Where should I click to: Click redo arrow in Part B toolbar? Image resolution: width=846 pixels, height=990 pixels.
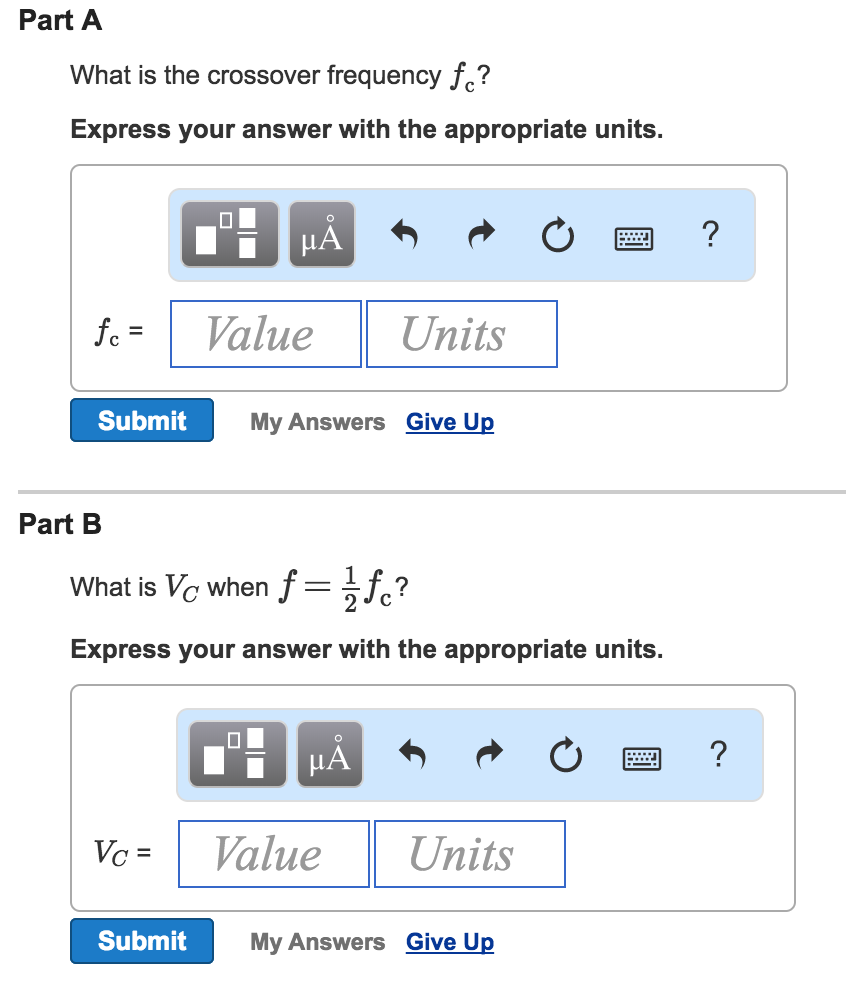[x=489, y=755]
